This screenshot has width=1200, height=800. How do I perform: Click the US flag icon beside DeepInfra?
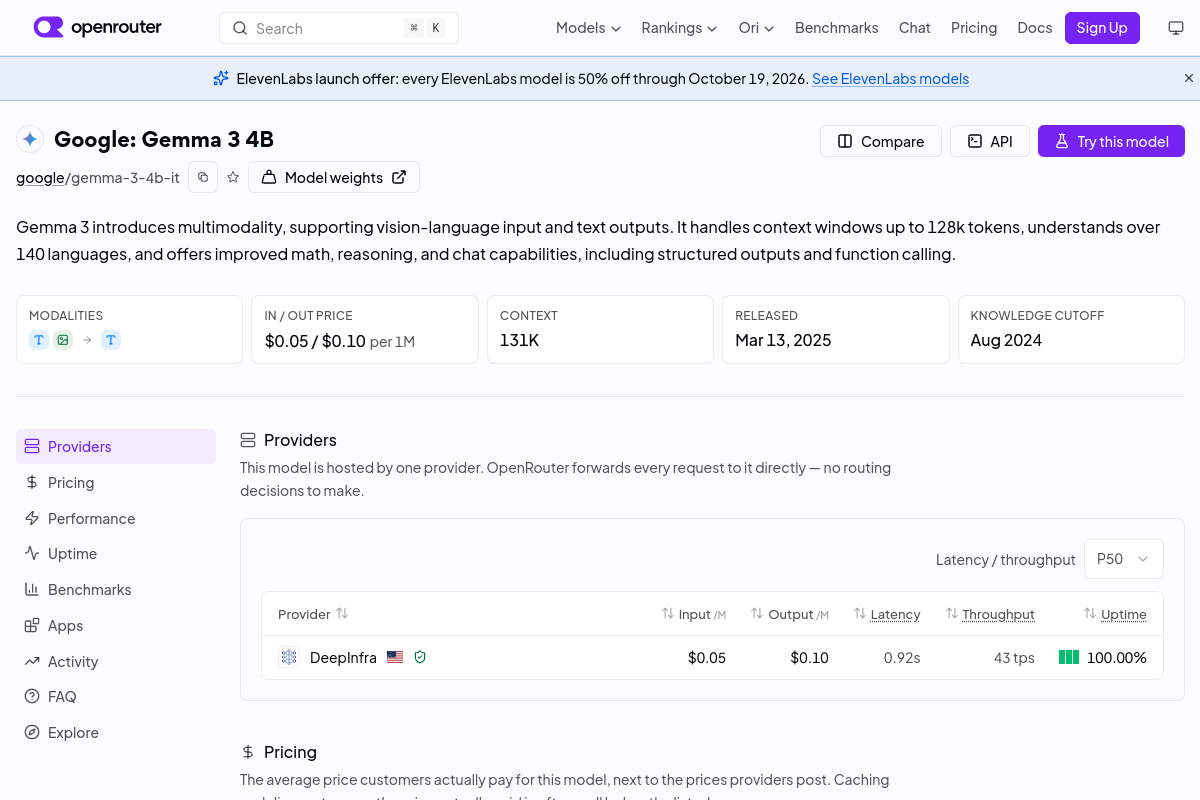pos(395,657)
